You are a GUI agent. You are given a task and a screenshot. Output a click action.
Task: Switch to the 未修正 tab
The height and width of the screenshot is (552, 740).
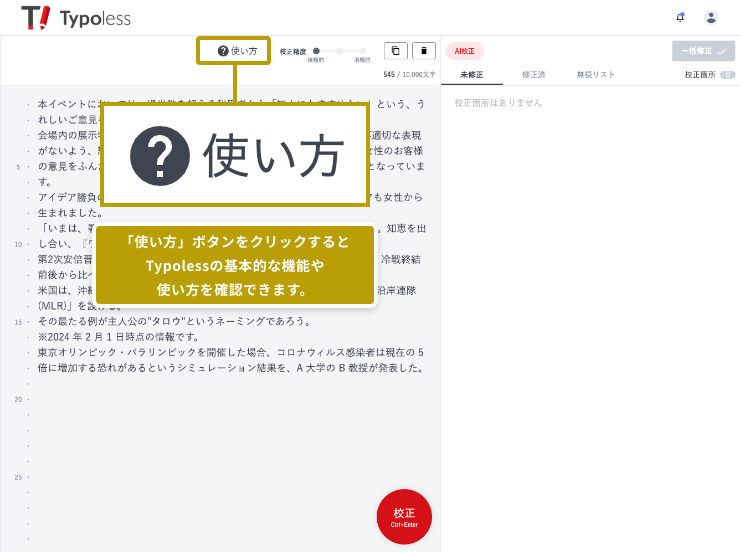tap(472, 75)
